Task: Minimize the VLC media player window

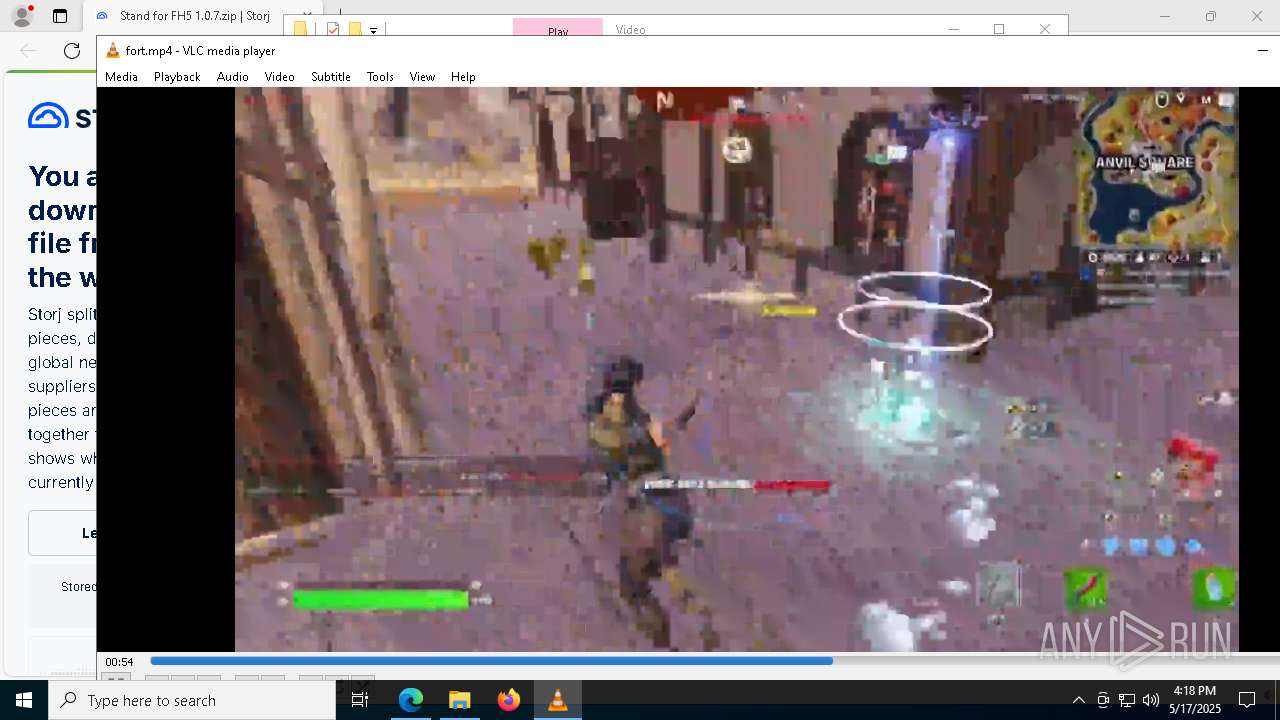Action: 1262,50
